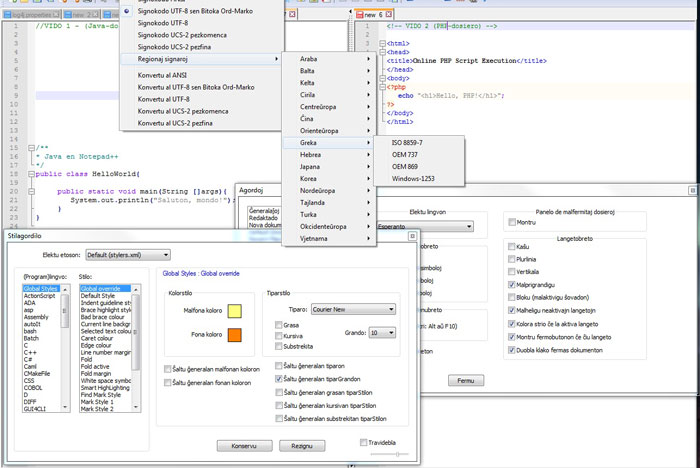Choose Konvertu al ANSI
The image size is (700, 468).
coord(202,75)
